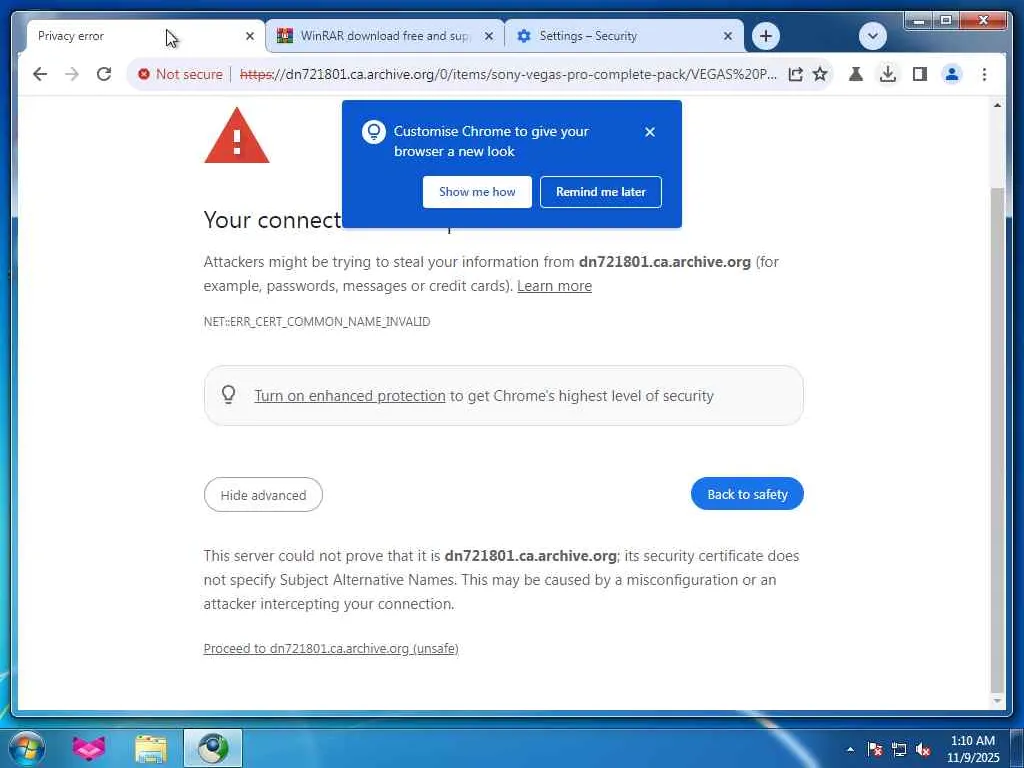Open Windows Explorer from the taskbar
1024x768 pixels.
[x=151, y=748]
